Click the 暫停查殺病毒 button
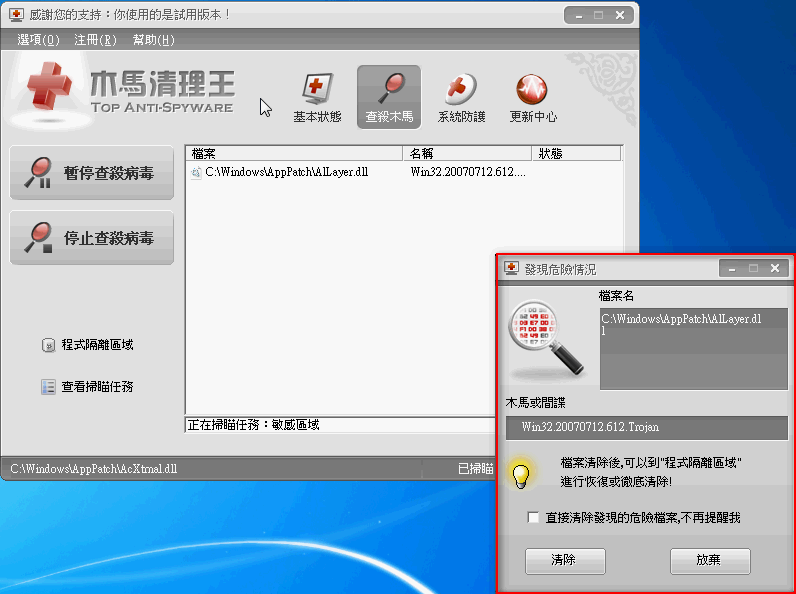Viewport: 796px width, 594px height. (x=92, y=173)
